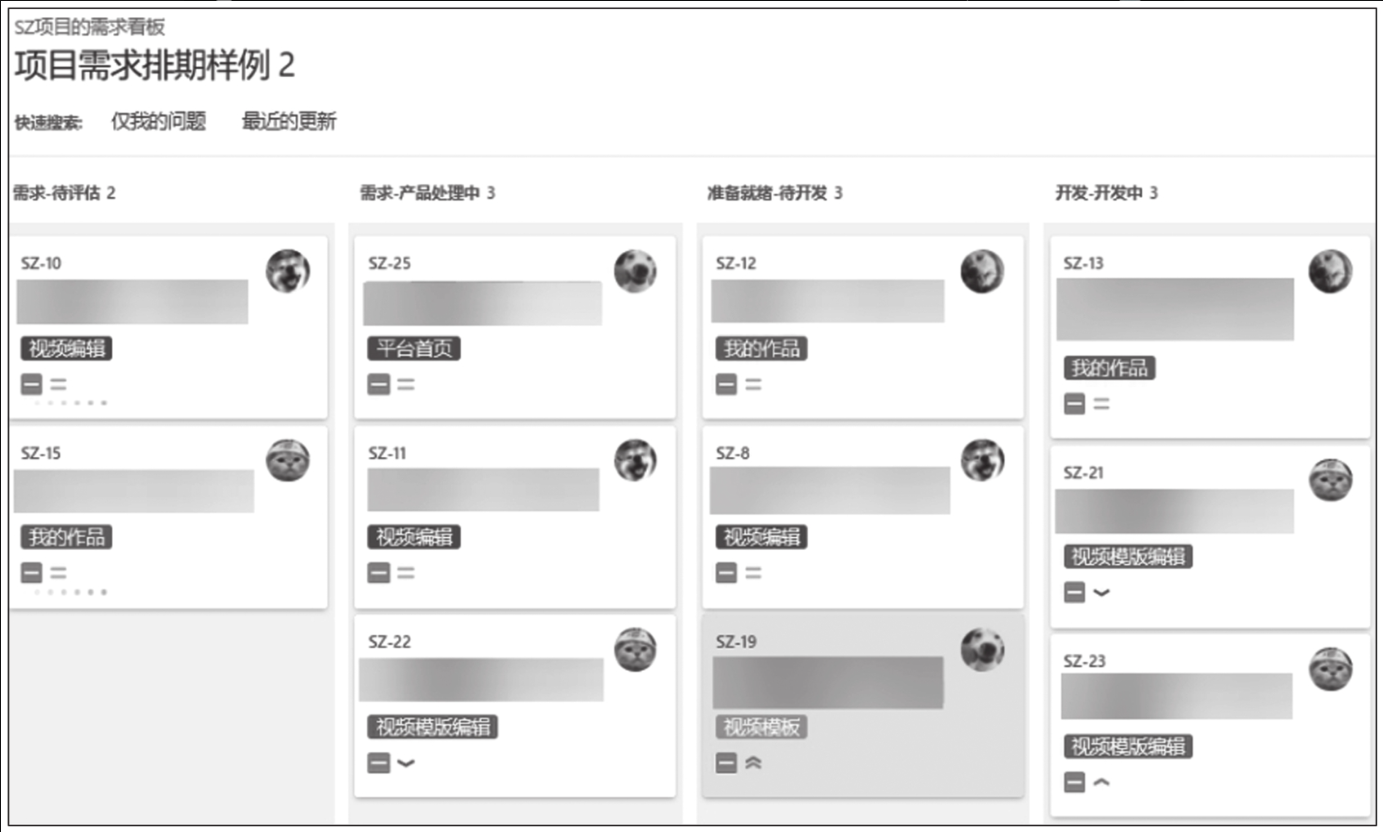Click the 需求-待评估 column header
The height and width of the screenshot is (832, 1383).
(x=57, y=193)
